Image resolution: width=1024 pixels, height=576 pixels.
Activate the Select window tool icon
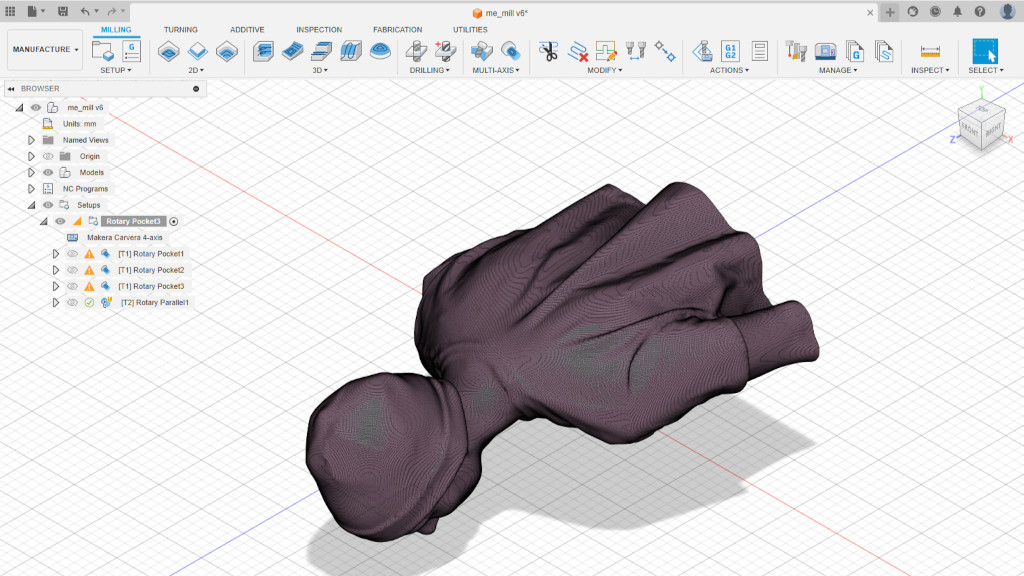tap(985, 51)
